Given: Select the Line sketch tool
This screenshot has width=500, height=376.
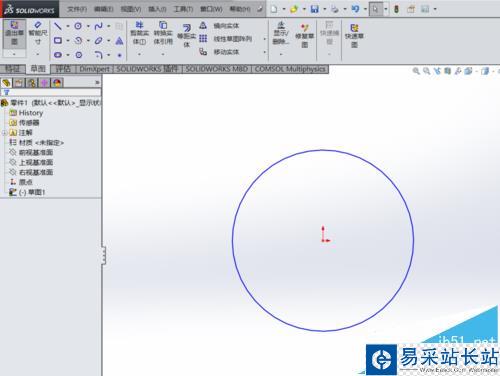Looking at the screenshot, I should coord(58,26).
